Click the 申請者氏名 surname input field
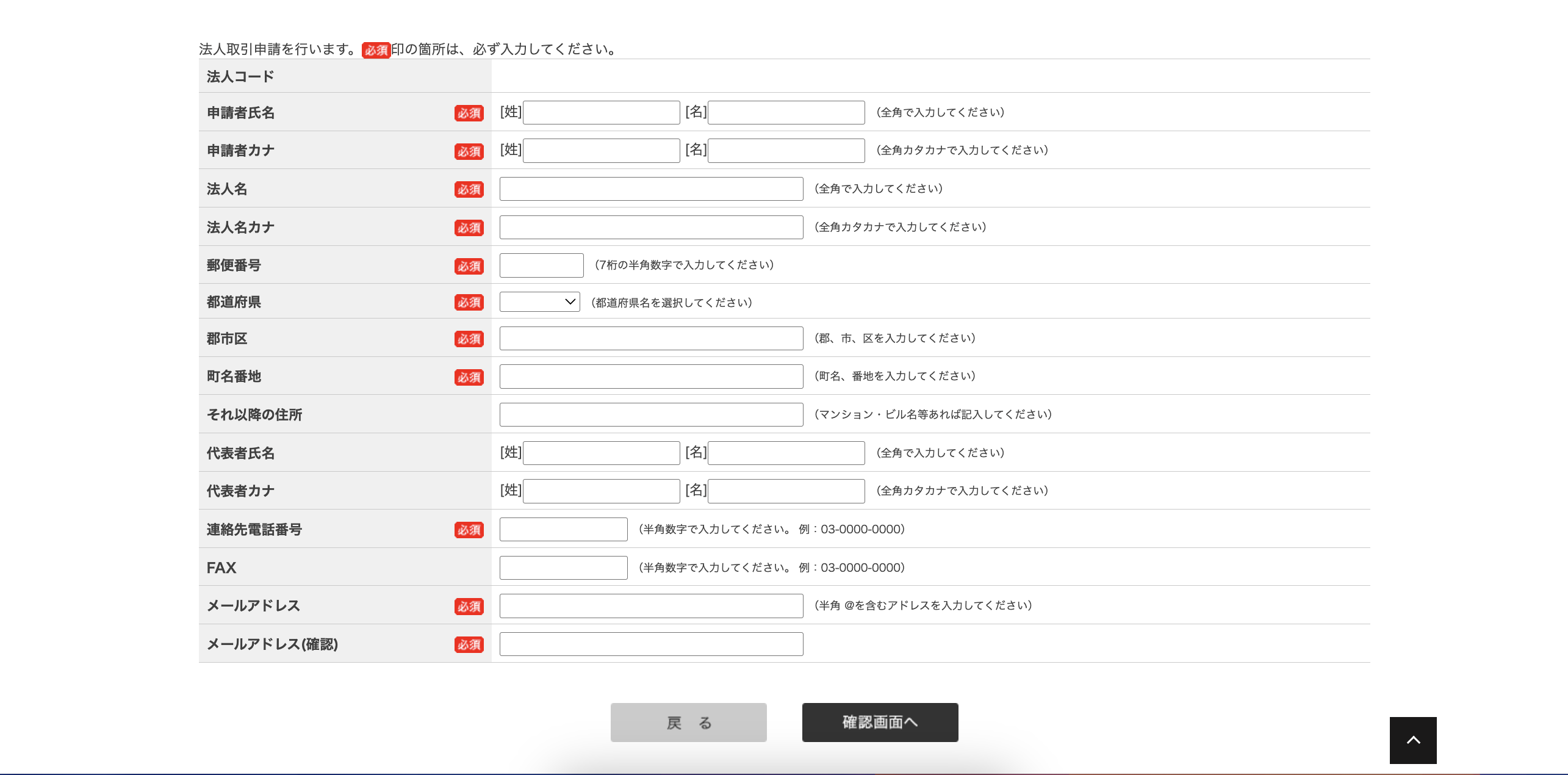Viewport: 1568px width, 775px height. click(x=600, y=112)
